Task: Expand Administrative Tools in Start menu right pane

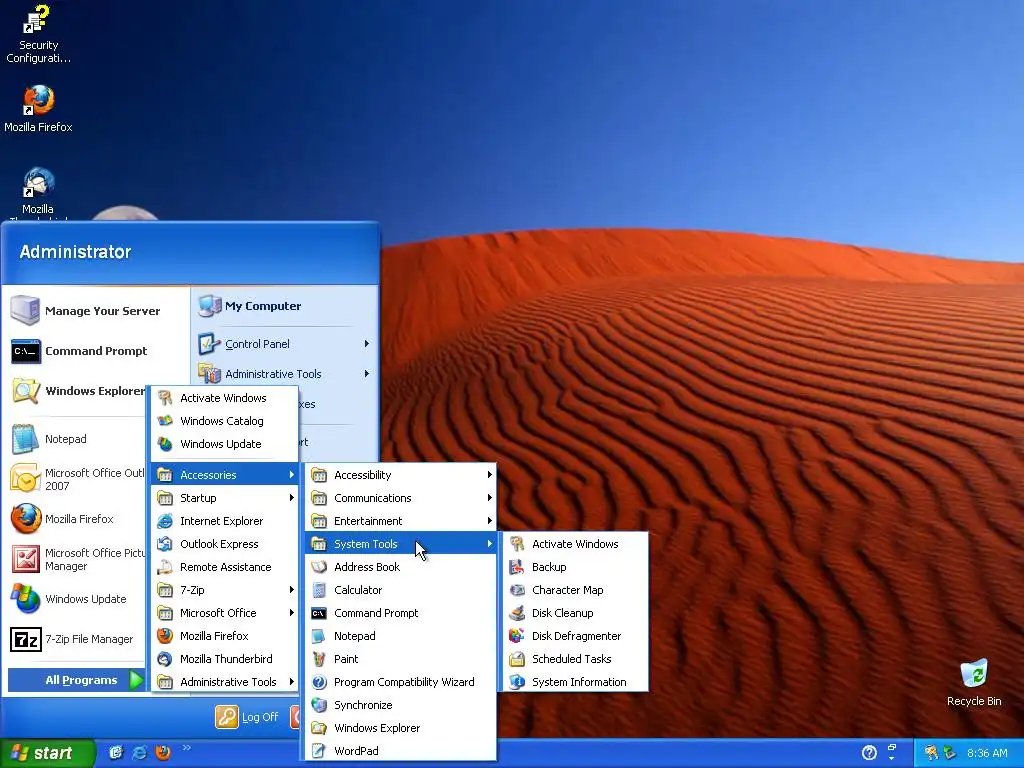Action: tap(285, 374)
